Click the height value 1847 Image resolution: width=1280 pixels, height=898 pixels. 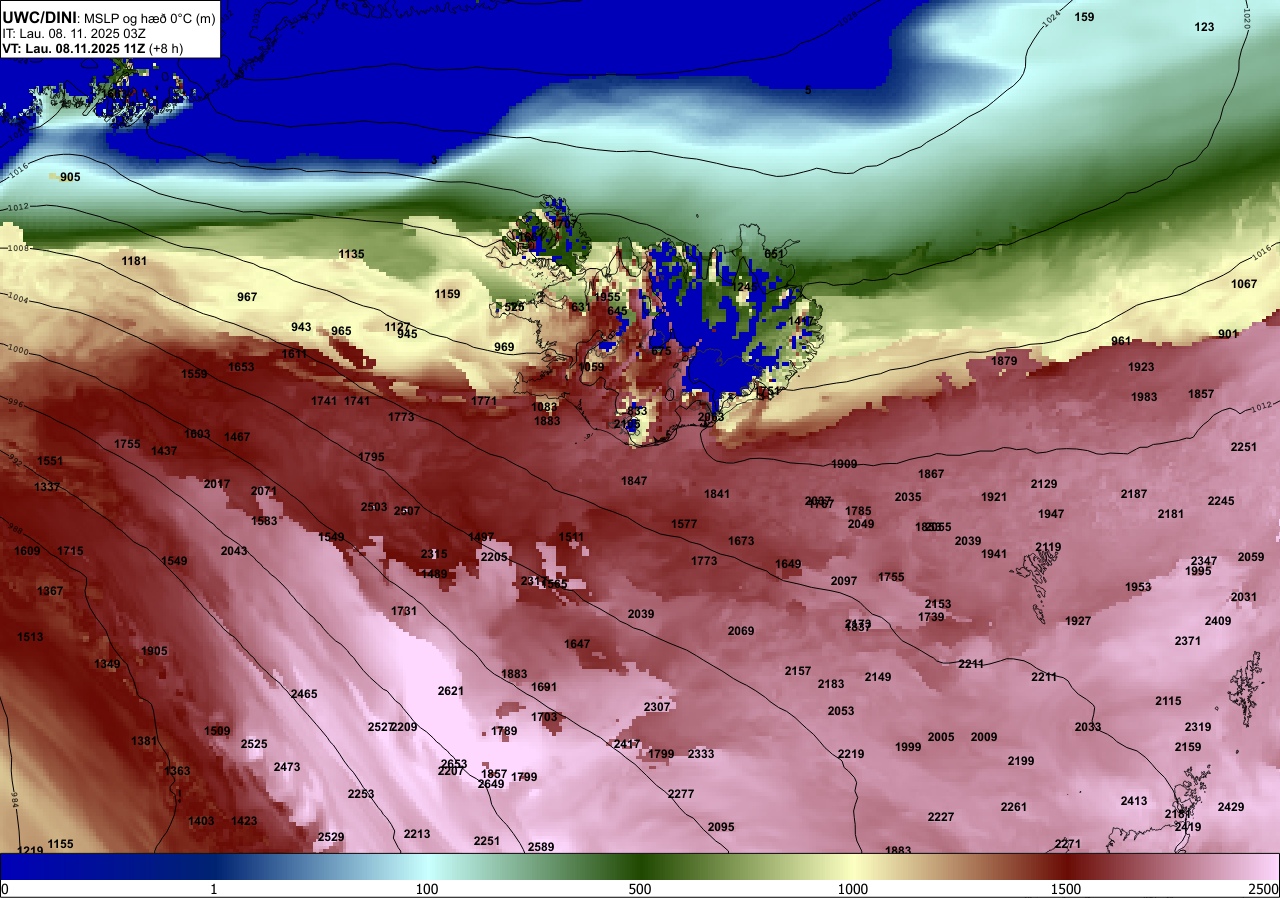pyautogui.click(x=634, y=481)
